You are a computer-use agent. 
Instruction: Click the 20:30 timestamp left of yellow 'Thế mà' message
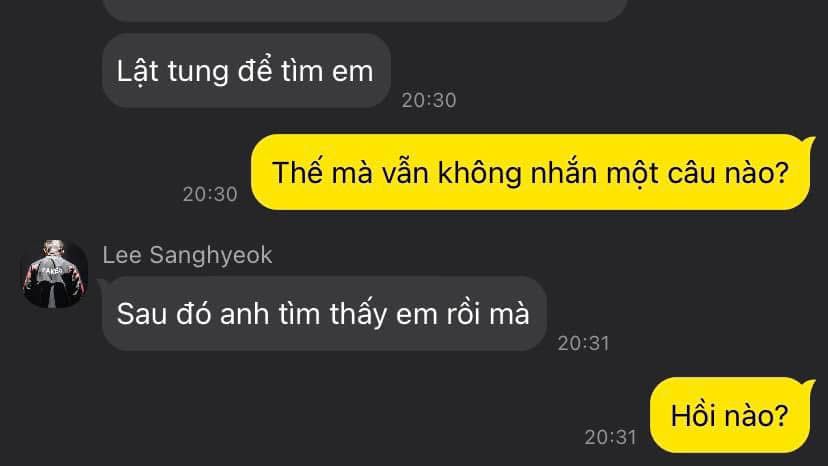pos(210,194)
